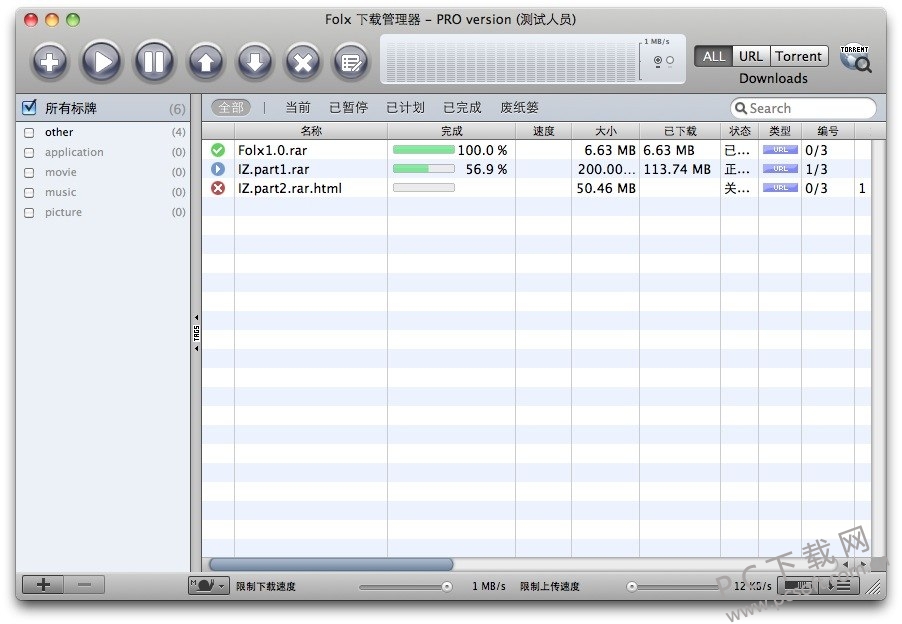The height and width of the screenshot is (624, 902).
Task: Click the URL type badge on the Folx1.0.rar row
Action: (x=780, y=150)
